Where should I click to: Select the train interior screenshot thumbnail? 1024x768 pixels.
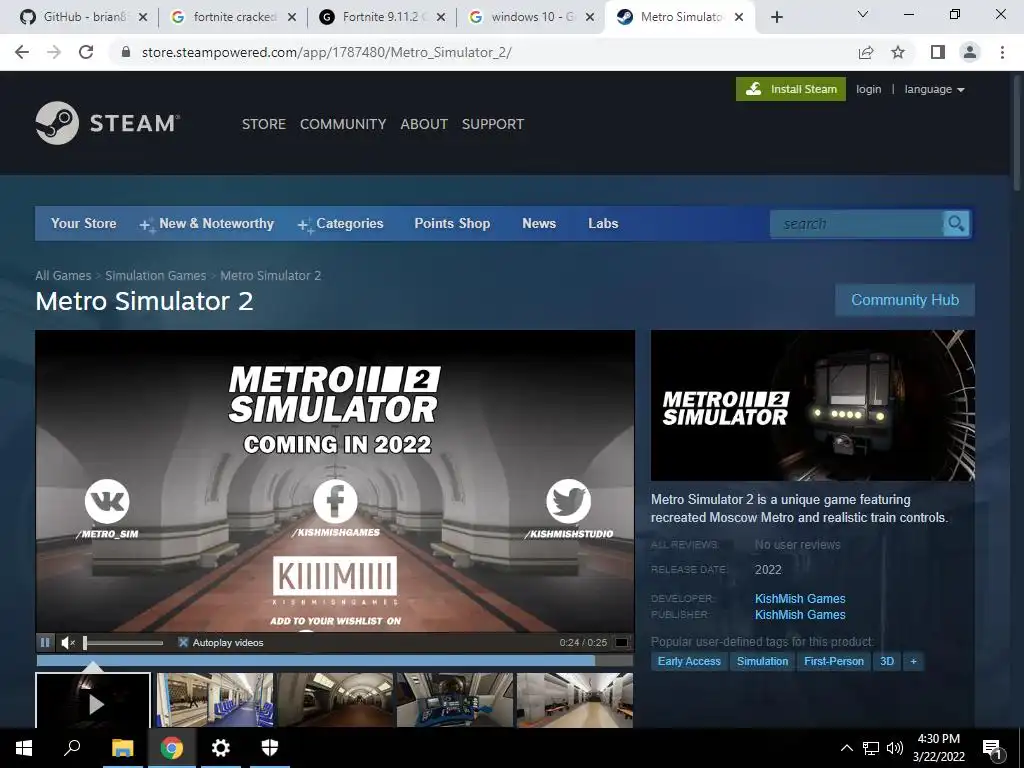tap(215, 701)
